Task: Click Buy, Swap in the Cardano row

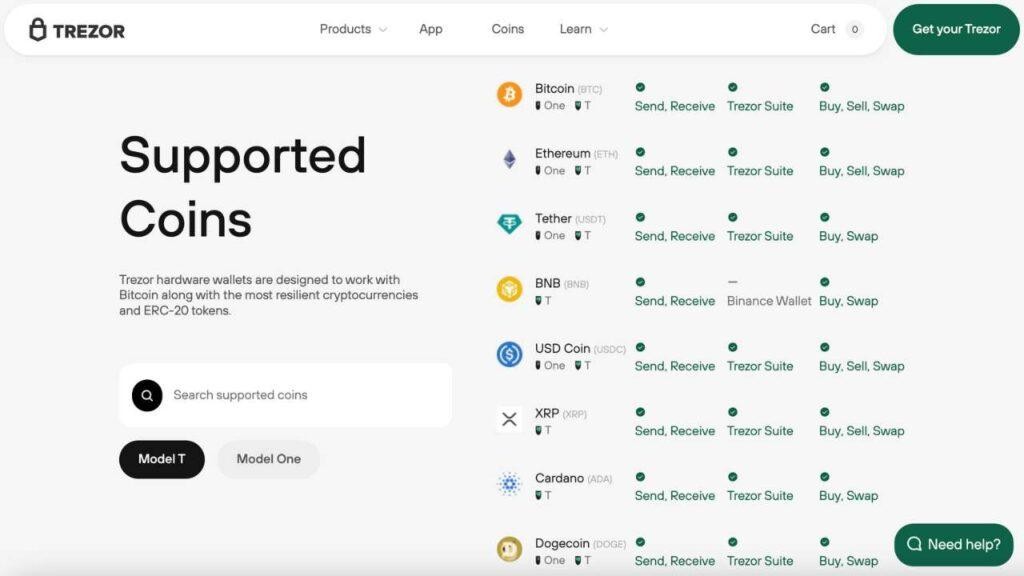Action: click(x=848, y=496)
